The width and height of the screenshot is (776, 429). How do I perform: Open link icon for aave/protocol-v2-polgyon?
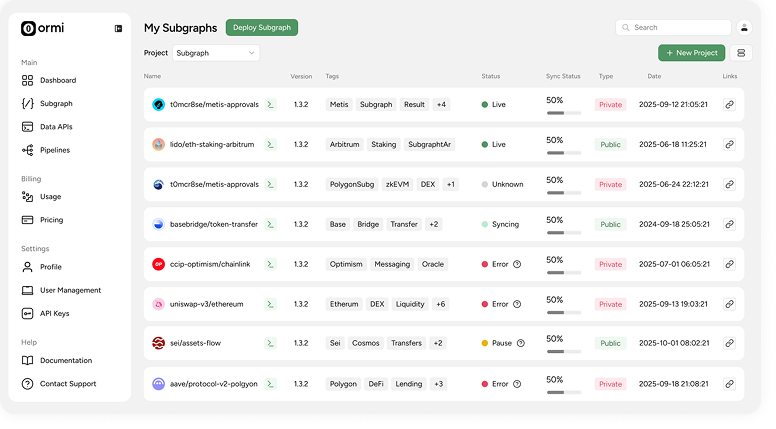click(729, 383)
